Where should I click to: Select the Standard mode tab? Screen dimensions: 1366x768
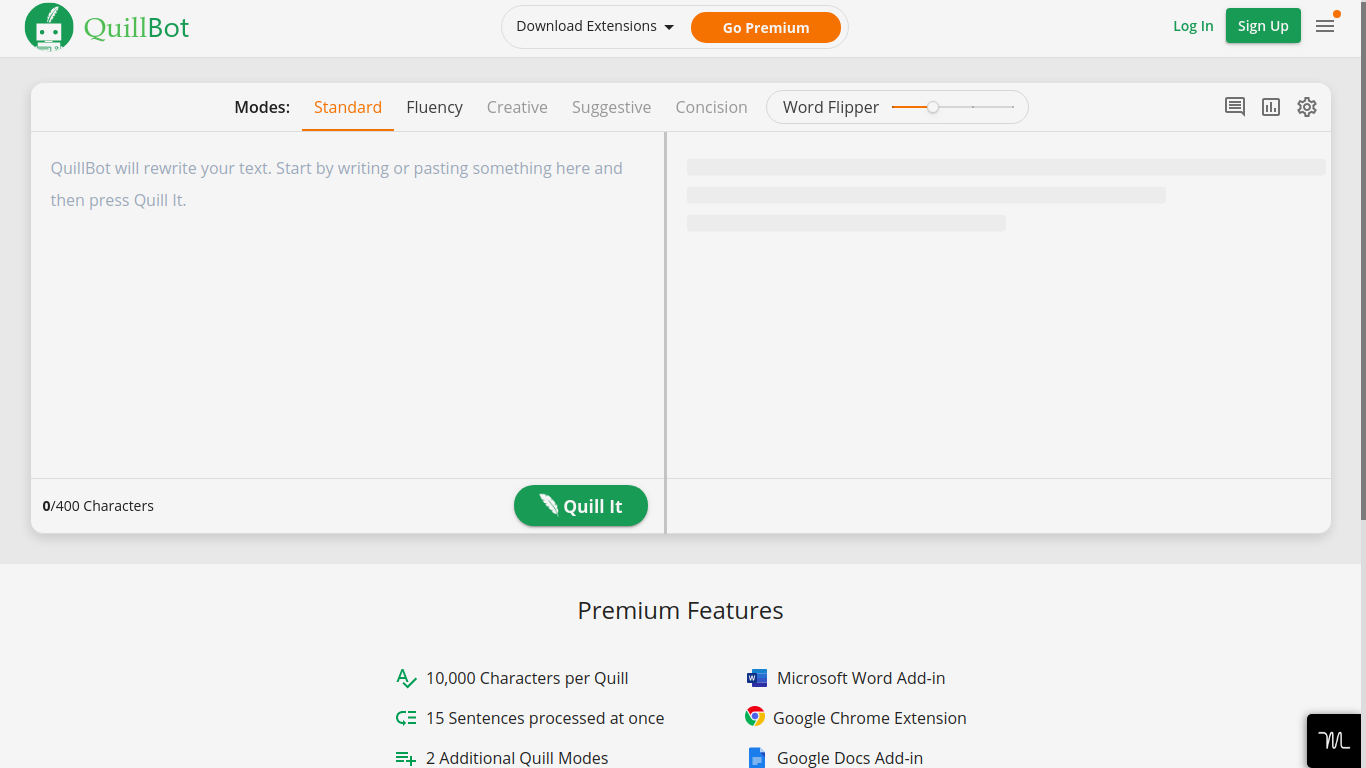click(348, 107)
